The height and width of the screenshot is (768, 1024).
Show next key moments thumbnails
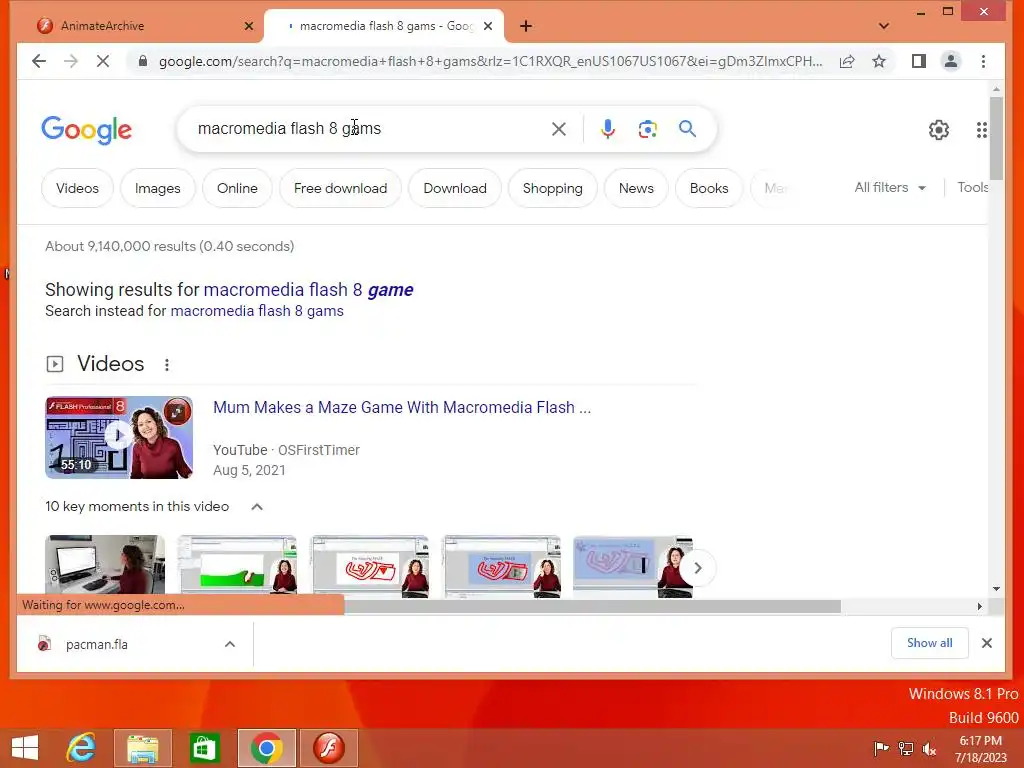[697, 568]
